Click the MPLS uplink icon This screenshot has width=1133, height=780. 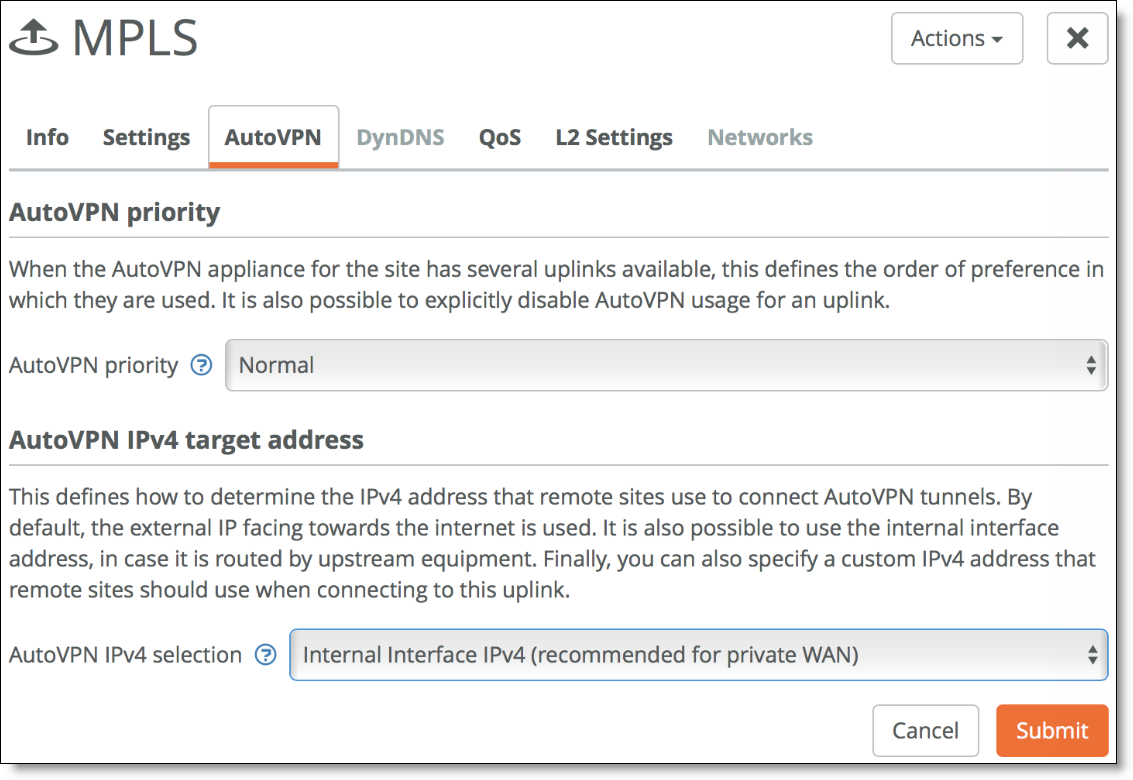tap(33, 38)
